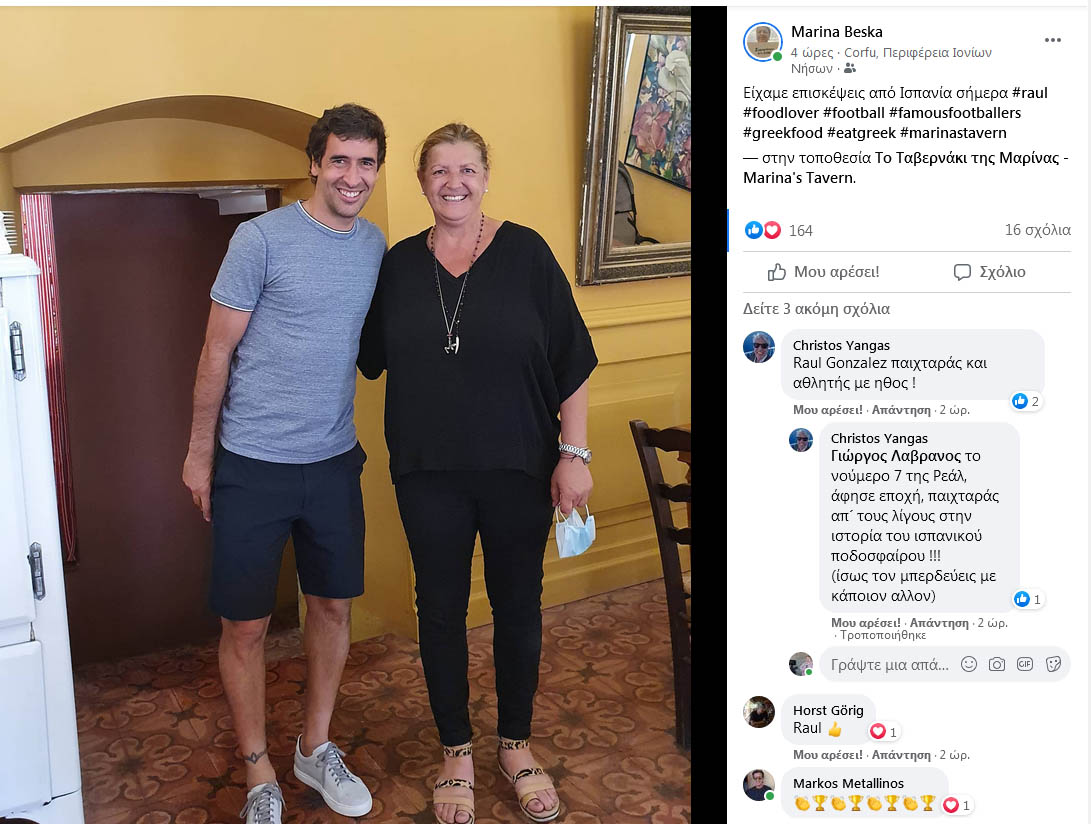Image resolution: width=1091 pixels, height=824 pixels.
Task: Open the three-dot post options menu
Action: tap(1053, 40)
